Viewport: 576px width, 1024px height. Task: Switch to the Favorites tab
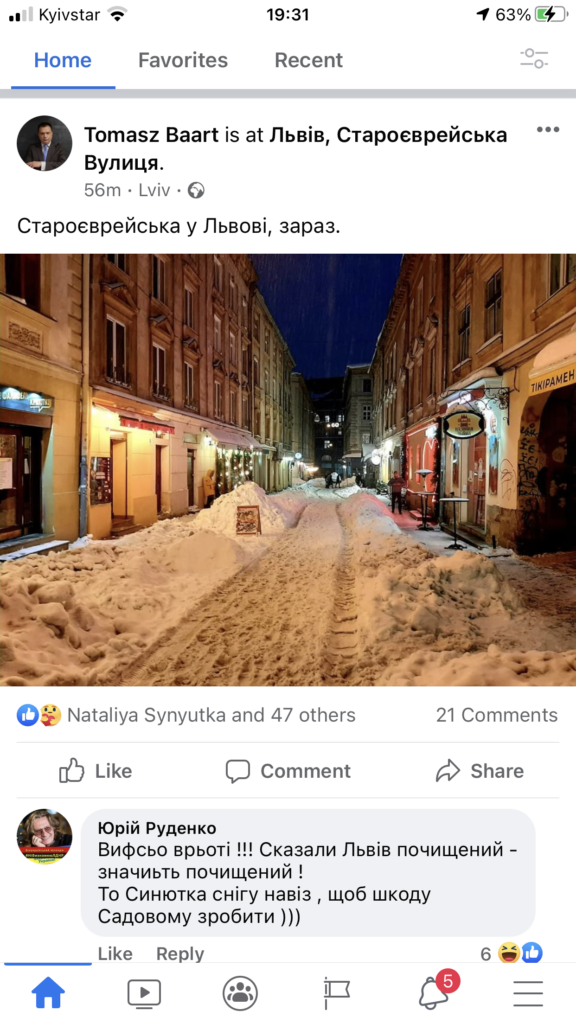point(183,60)
